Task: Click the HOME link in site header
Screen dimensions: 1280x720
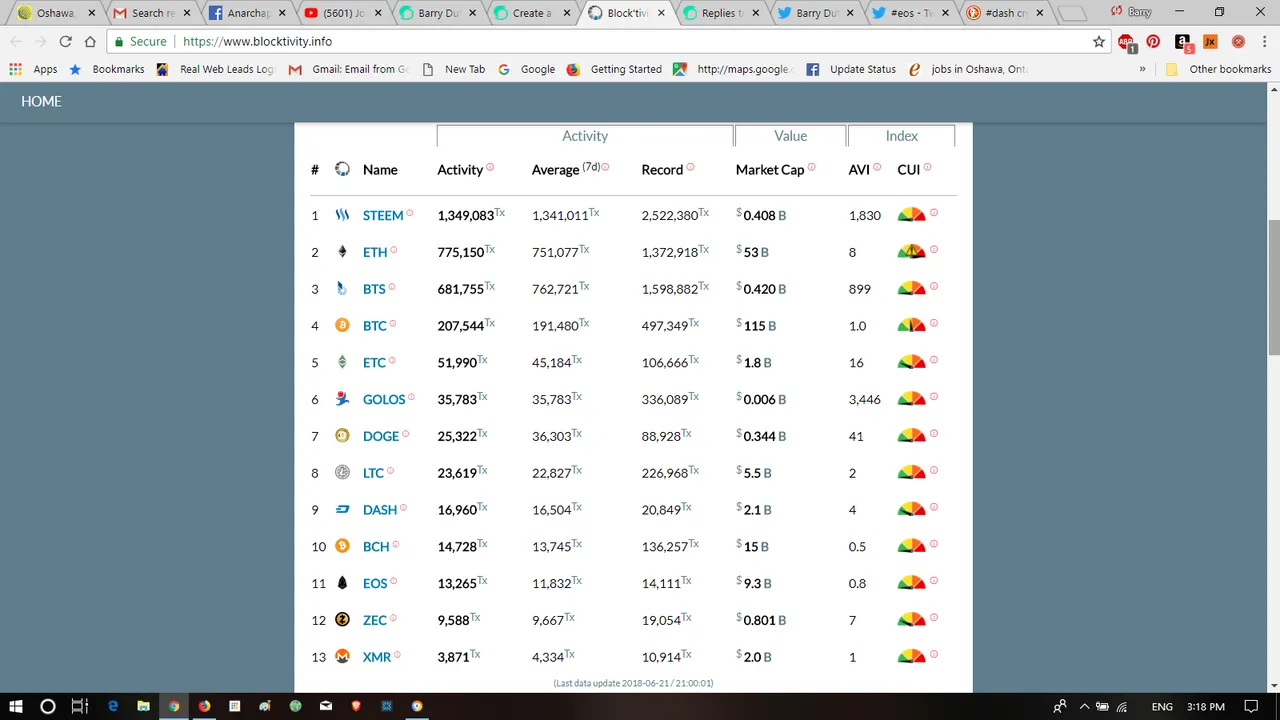Action: [x=41, y=101]
